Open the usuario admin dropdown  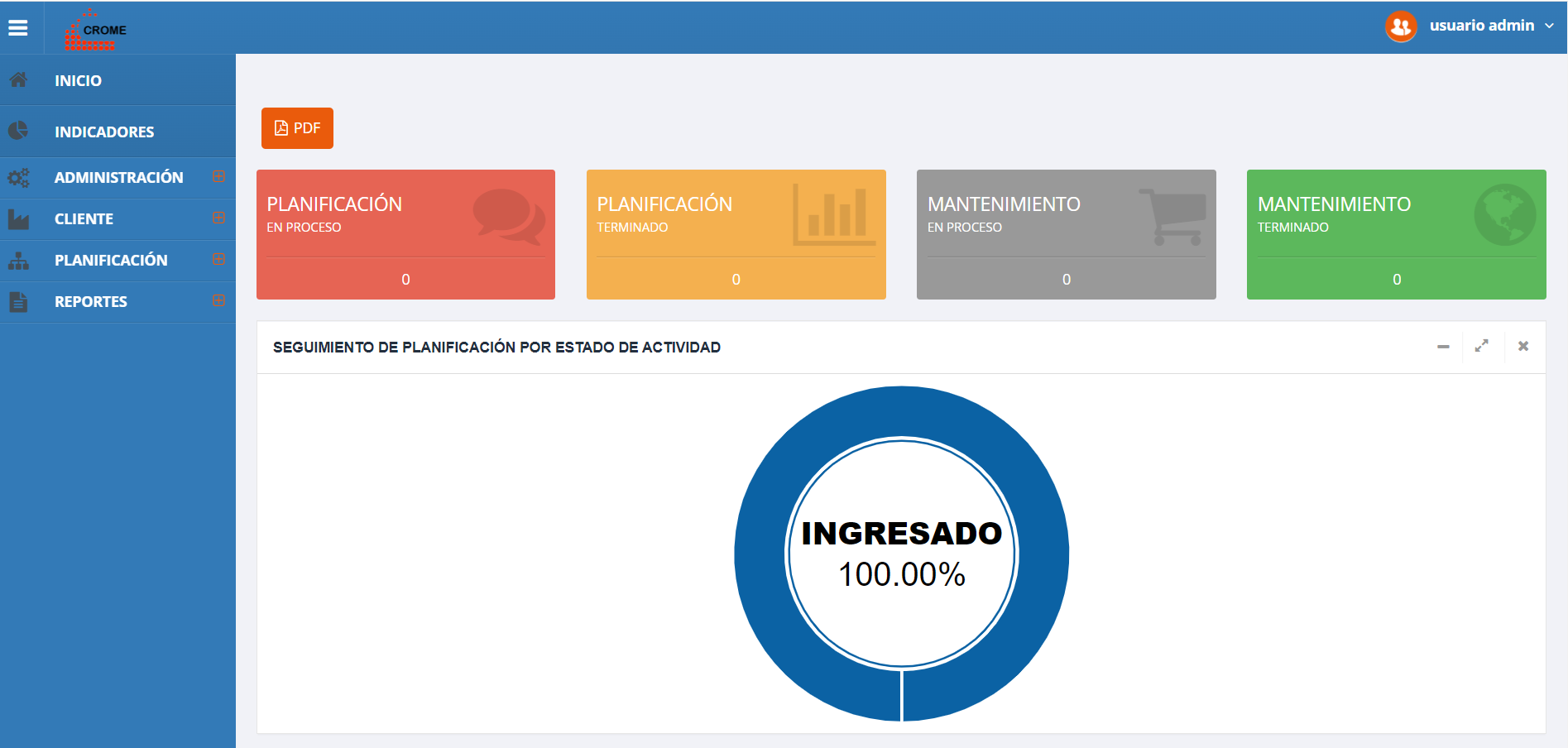tap(1490, 26)
